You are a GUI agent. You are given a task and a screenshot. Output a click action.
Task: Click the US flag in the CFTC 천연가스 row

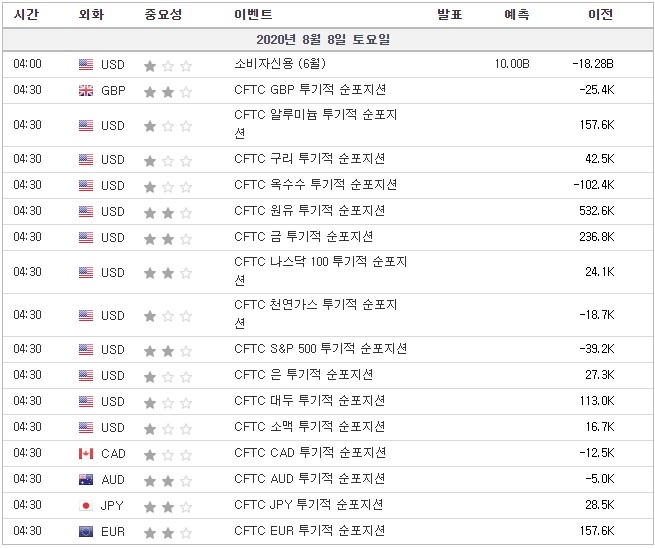click(86, 315)
